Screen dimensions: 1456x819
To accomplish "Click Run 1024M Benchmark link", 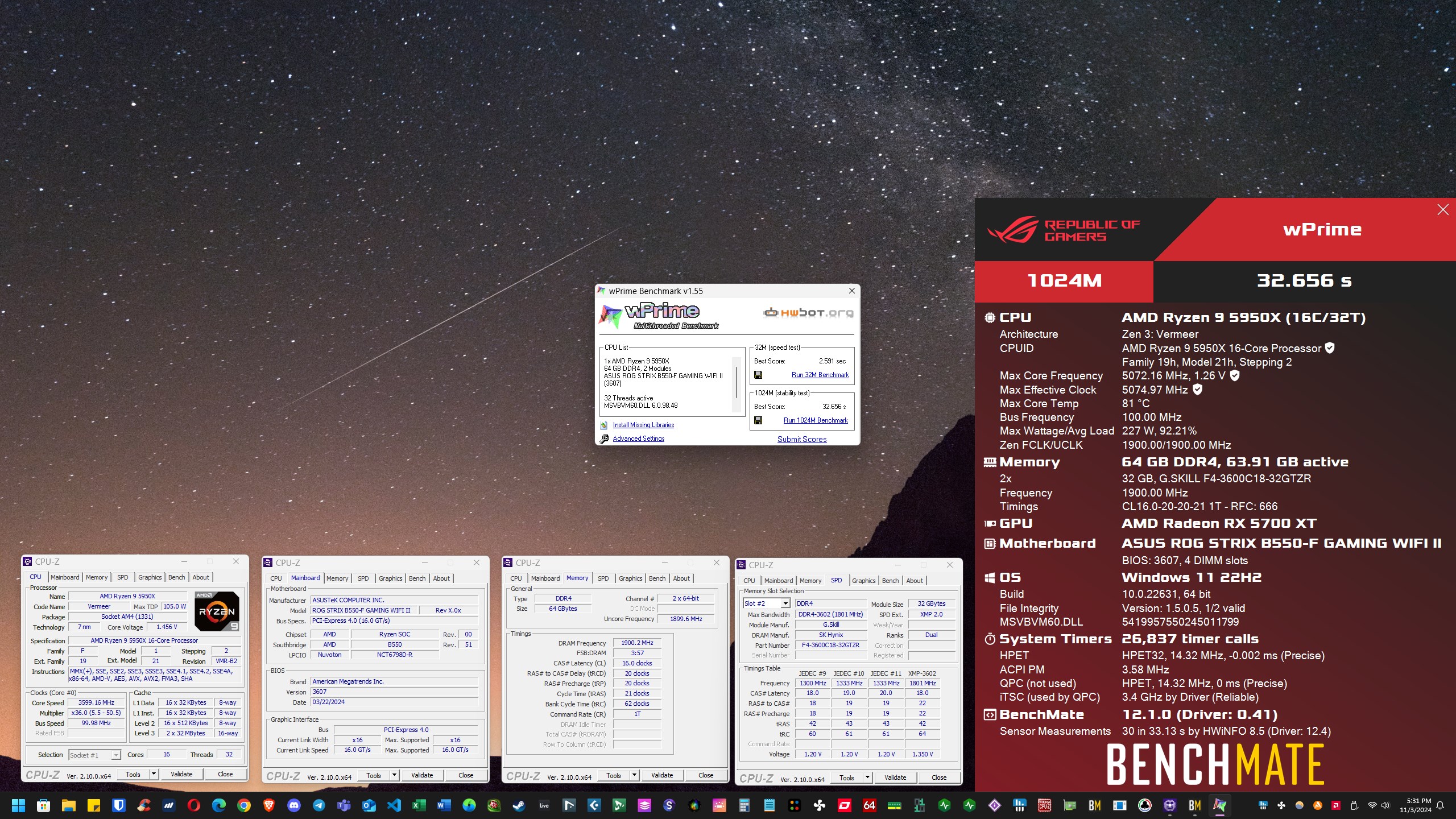I will pos(816,420).
